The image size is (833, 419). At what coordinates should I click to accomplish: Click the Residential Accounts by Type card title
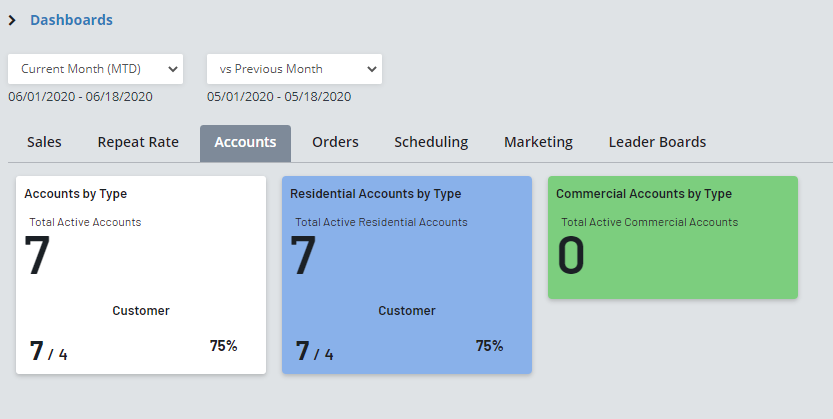375,194
